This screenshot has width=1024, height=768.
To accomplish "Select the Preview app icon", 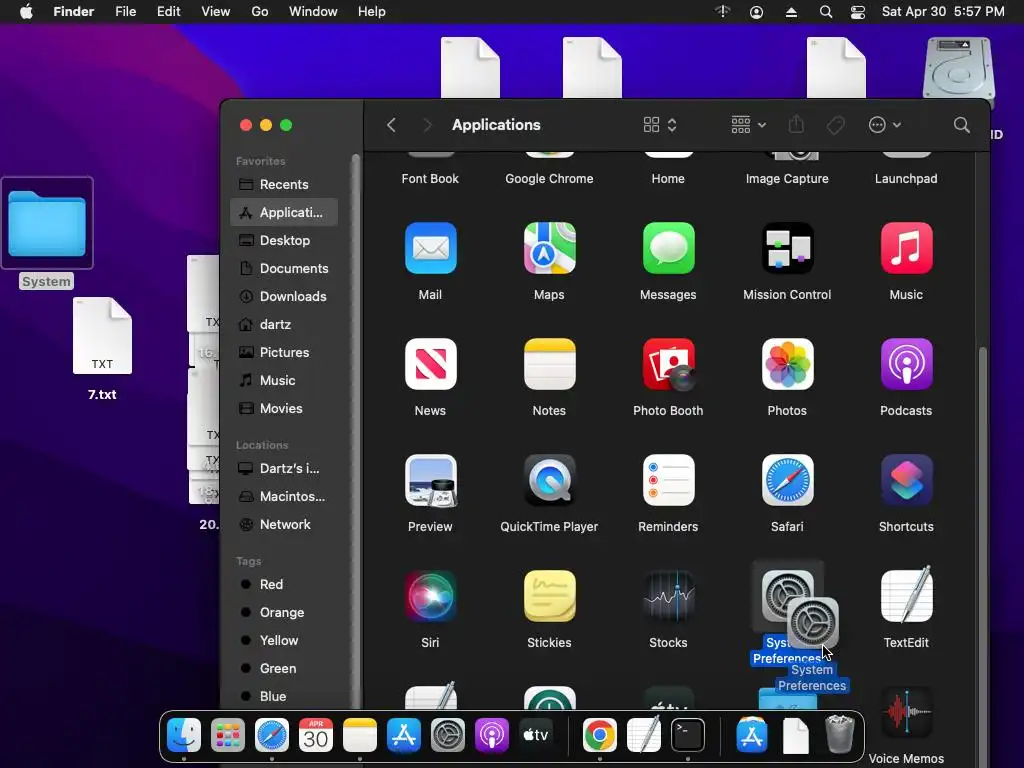I will [x=430, y=481].
